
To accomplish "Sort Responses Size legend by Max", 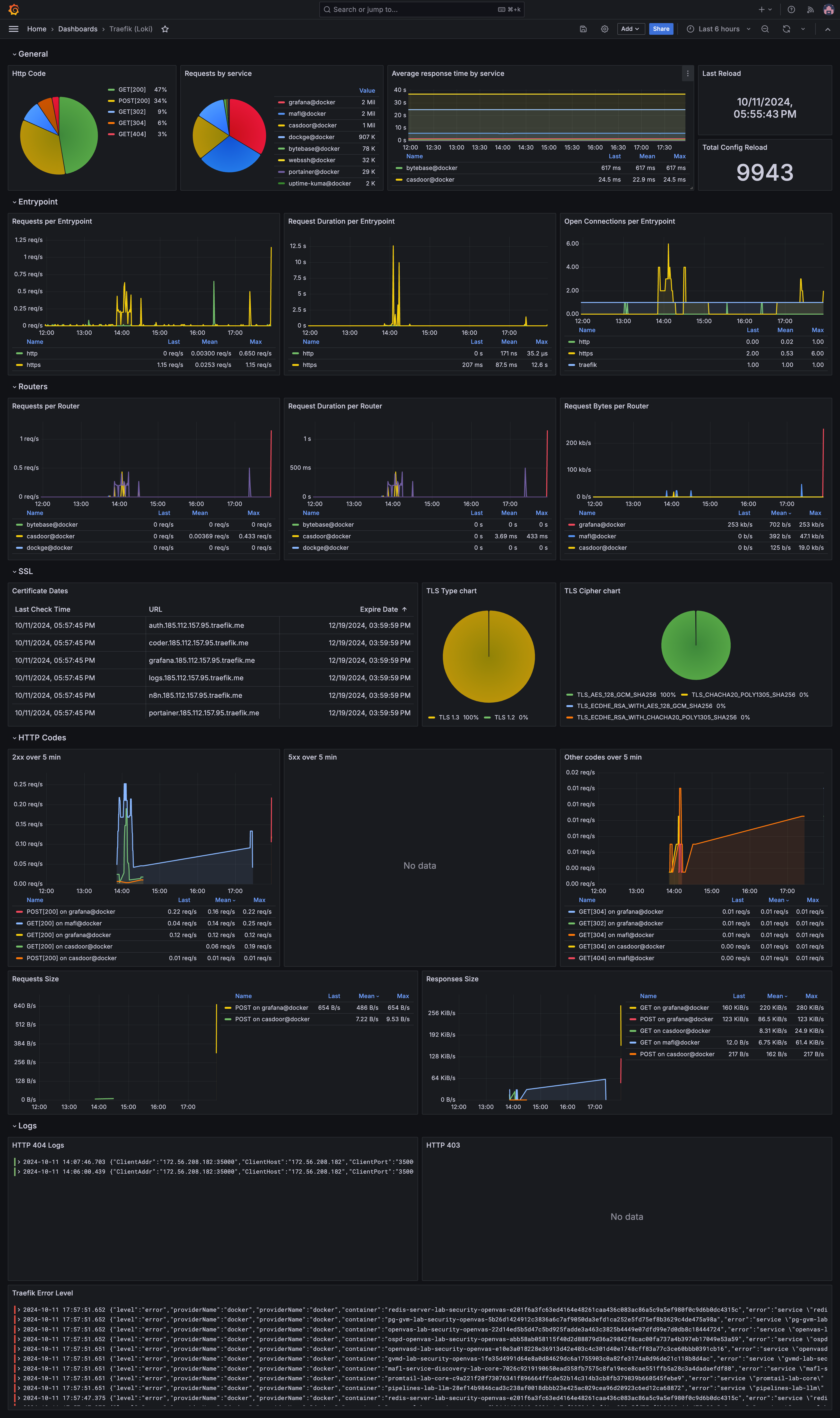I will (811, 996).
